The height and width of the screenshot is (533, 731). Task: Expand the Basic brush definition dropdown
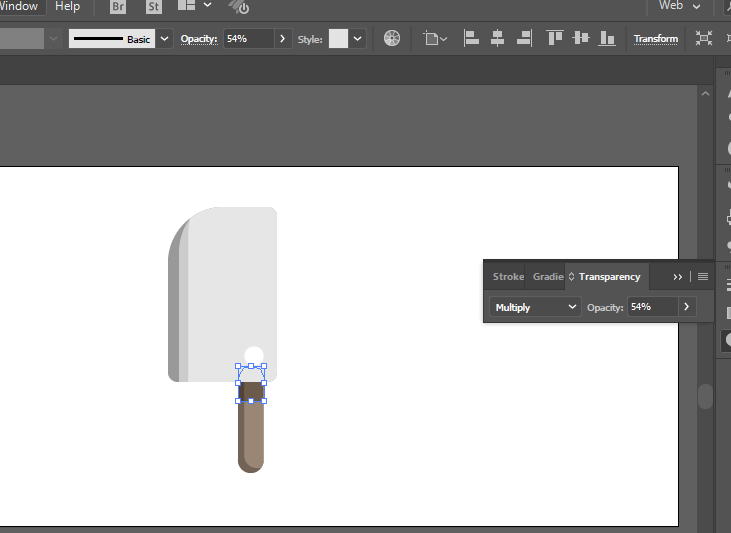click(x=164, y=39)
